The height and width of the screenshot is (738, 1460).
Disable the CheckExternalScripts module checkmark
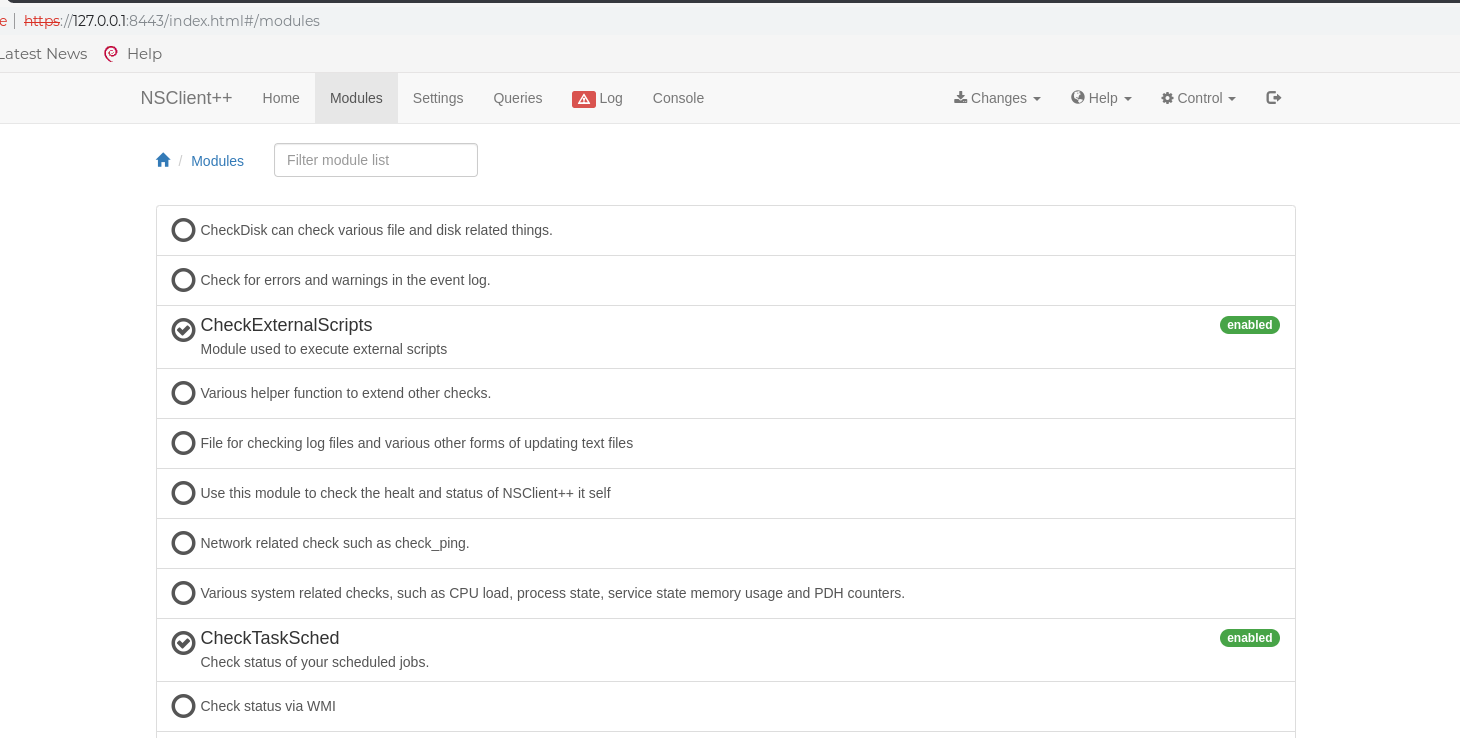[x=183, y=330]
